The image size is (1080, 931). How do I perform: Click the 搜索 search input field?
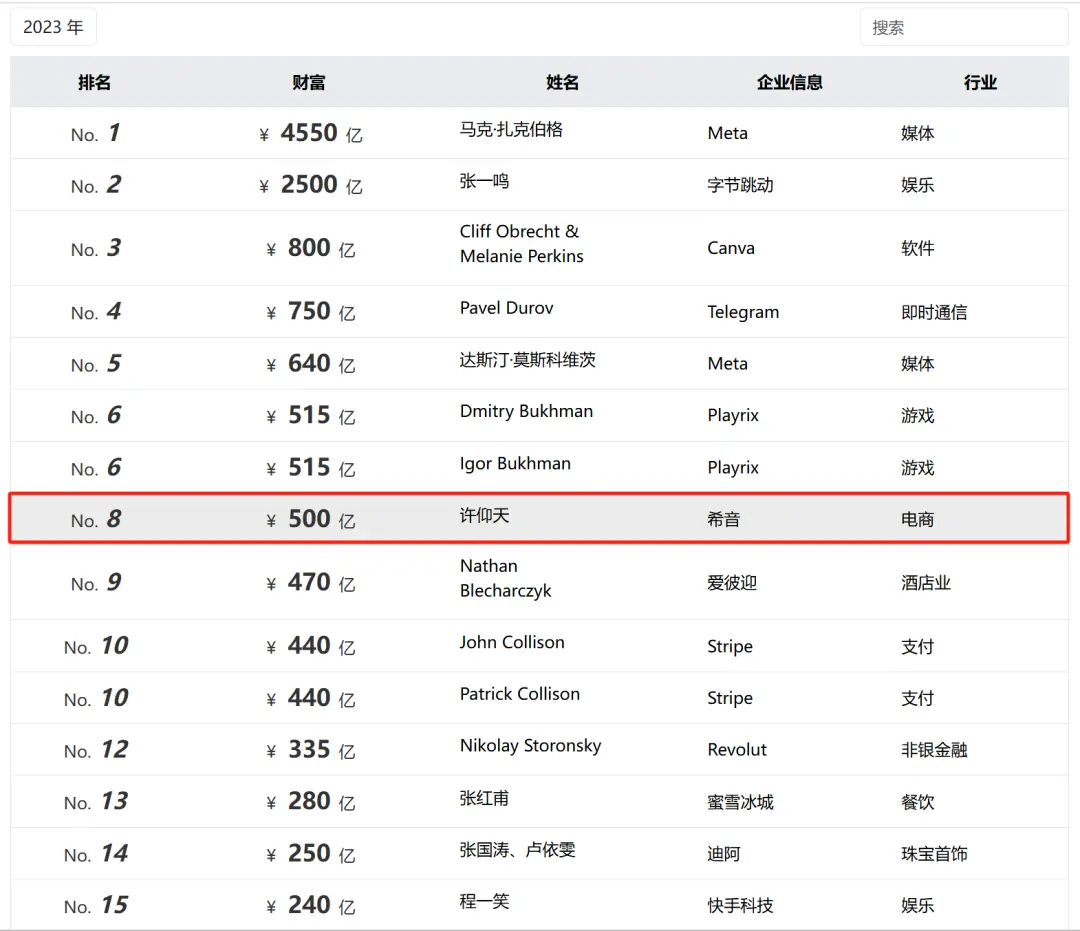pyautogui.click(x=963, y=27)
